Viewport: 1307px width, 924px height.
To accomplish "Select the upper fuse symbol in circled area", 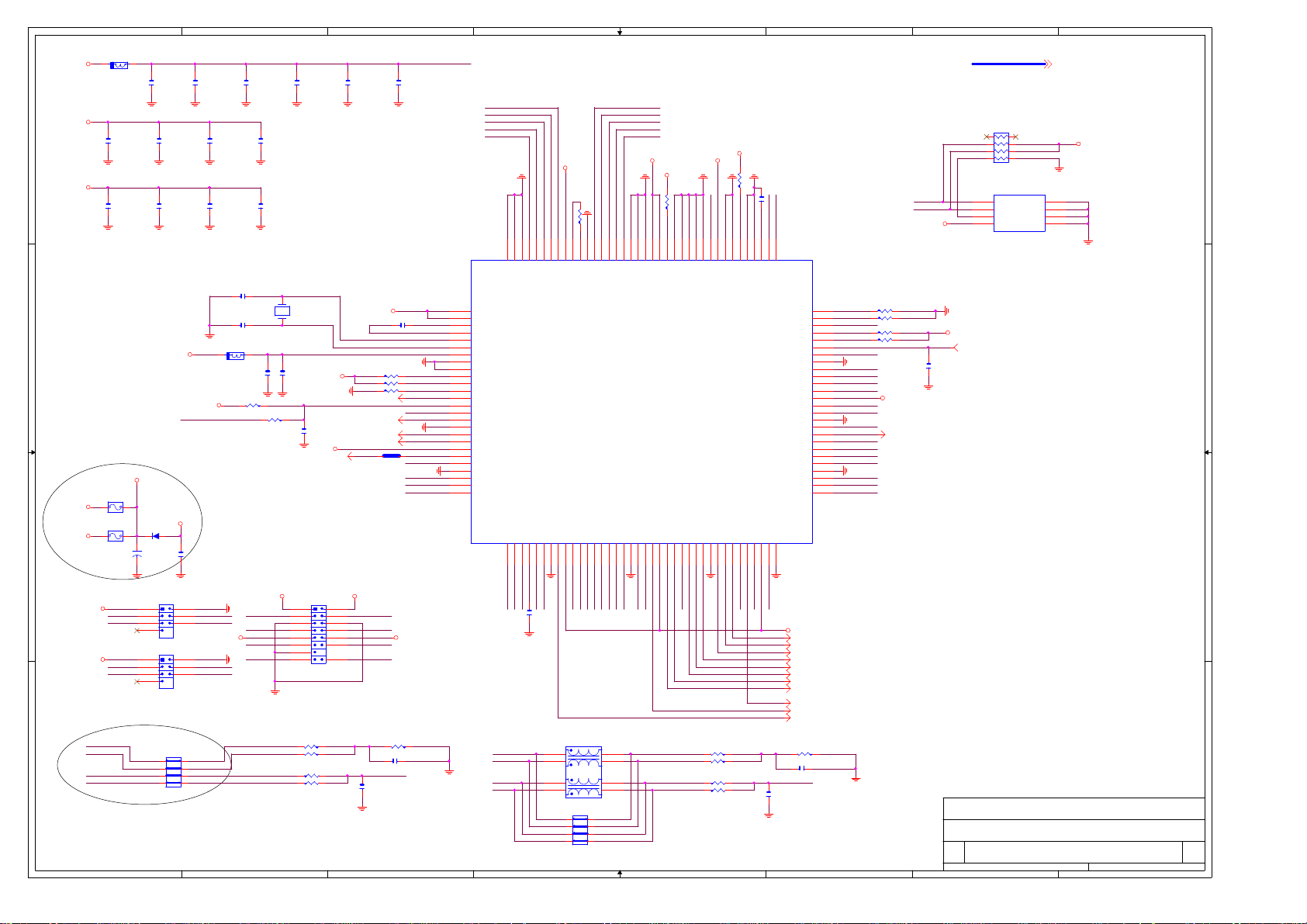I will (x=115, y=507).
